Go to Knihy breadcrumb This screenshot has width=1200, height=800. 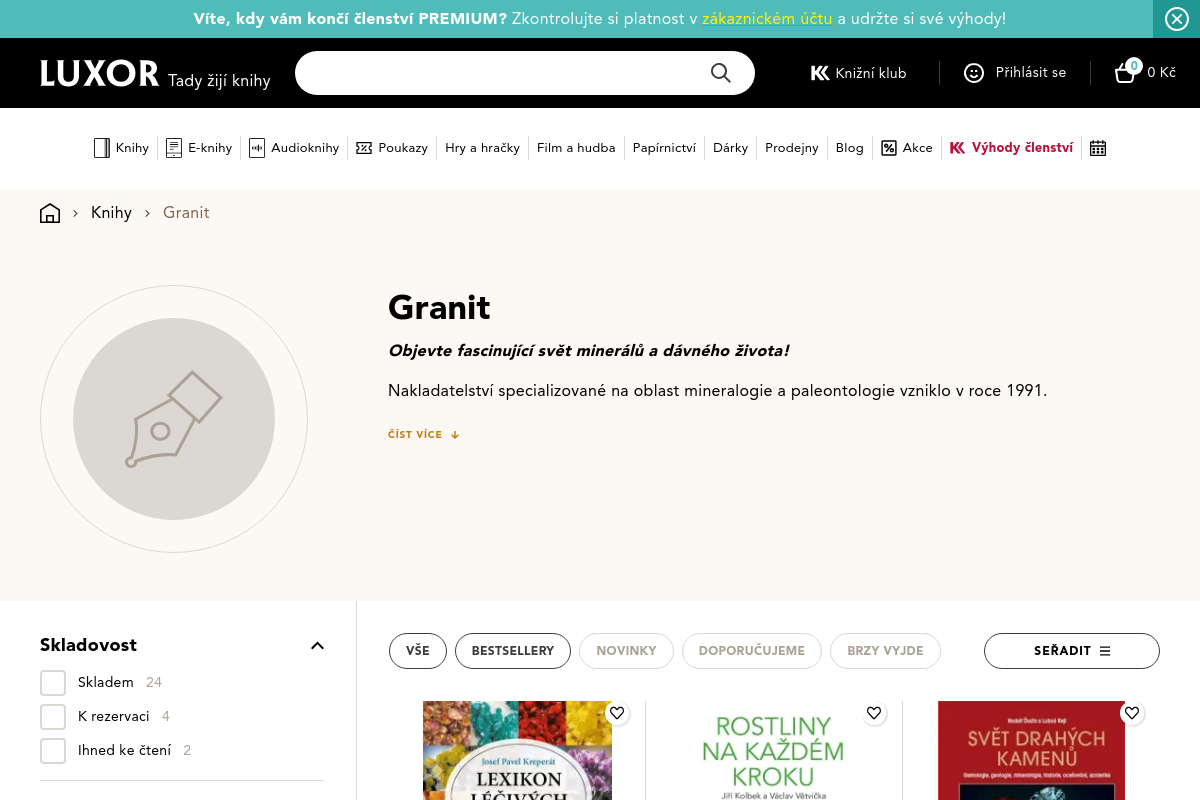tap(111, 213)
